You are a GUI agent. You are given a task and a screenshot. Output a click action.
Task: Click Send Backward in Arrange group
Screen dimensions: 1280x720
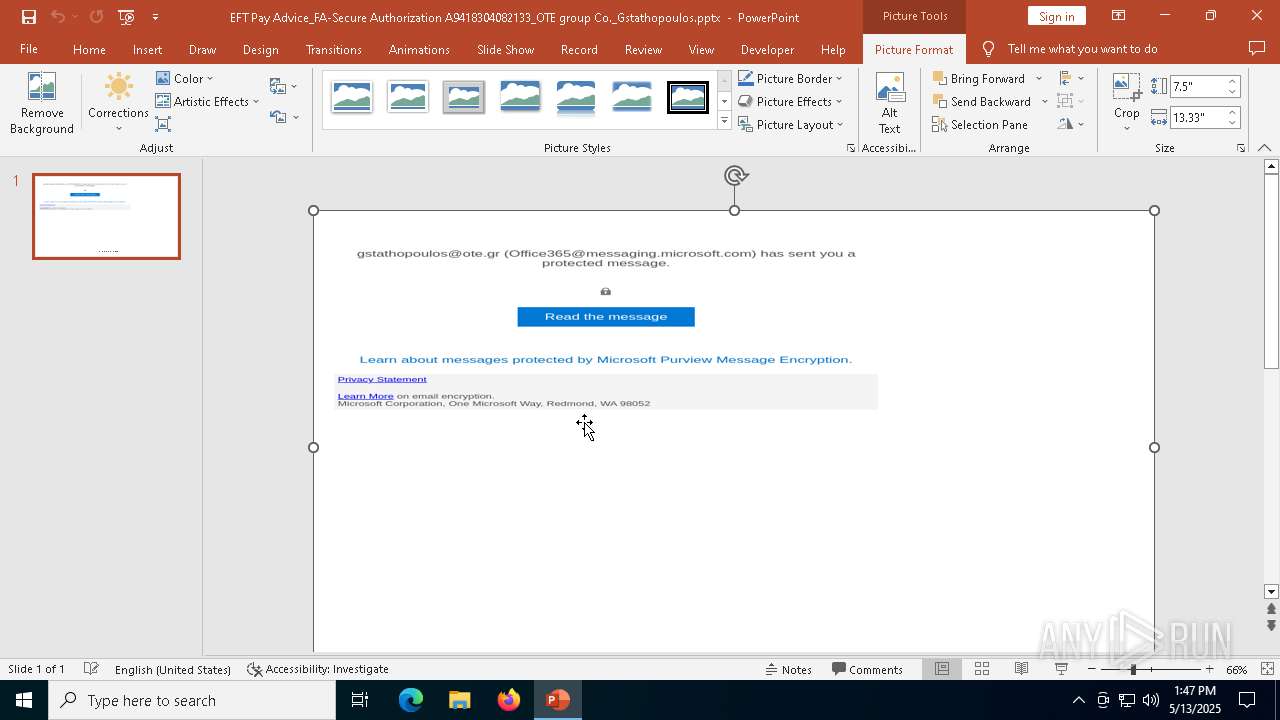(x=981, y=101)
